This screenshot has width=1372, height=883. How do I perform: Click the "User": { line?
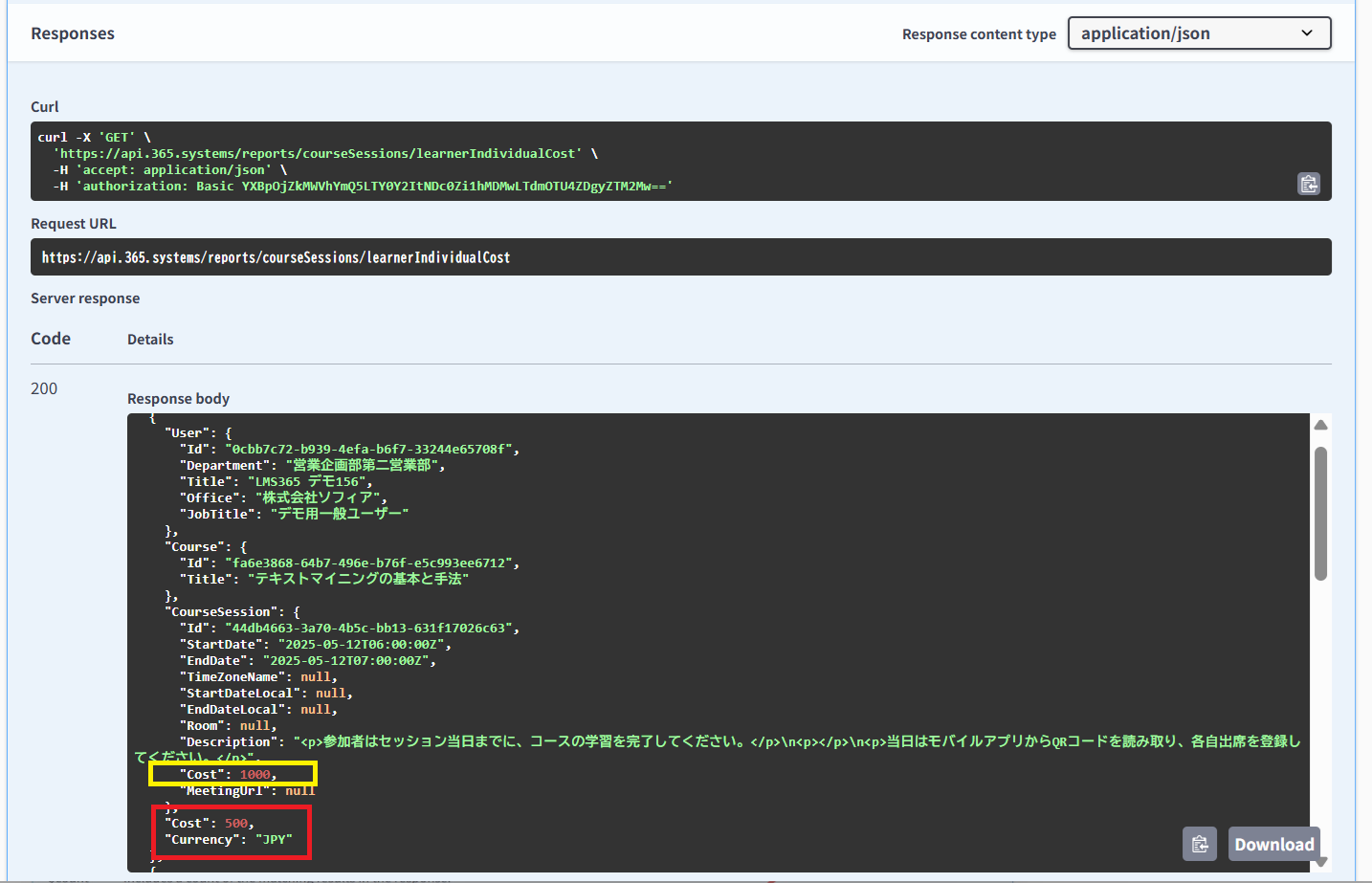click(x=198, y=433)
